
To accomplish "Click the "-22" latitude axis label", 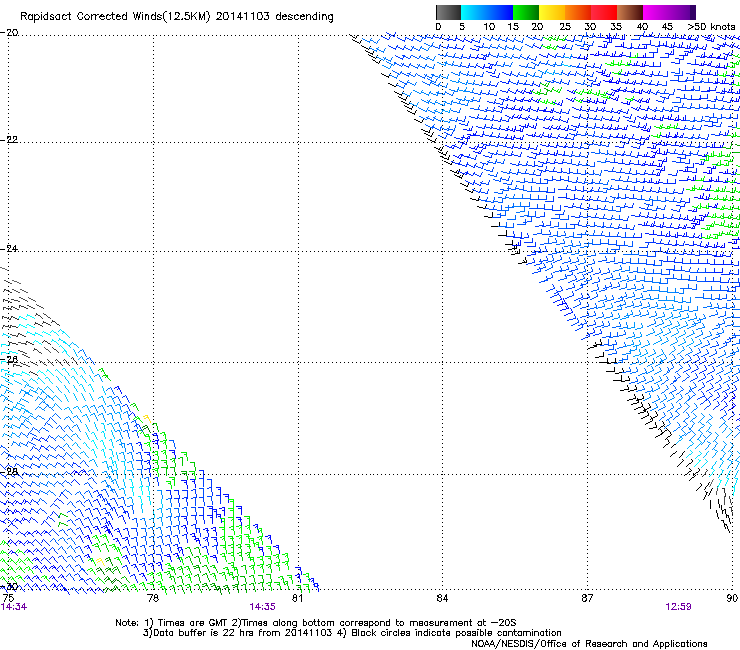I will tap(9, 140).
